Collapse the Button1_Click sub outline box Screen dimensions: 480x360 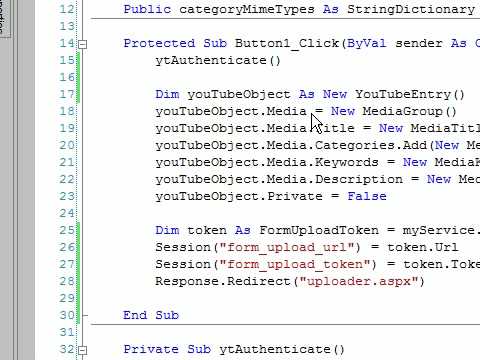coord(83,44)
